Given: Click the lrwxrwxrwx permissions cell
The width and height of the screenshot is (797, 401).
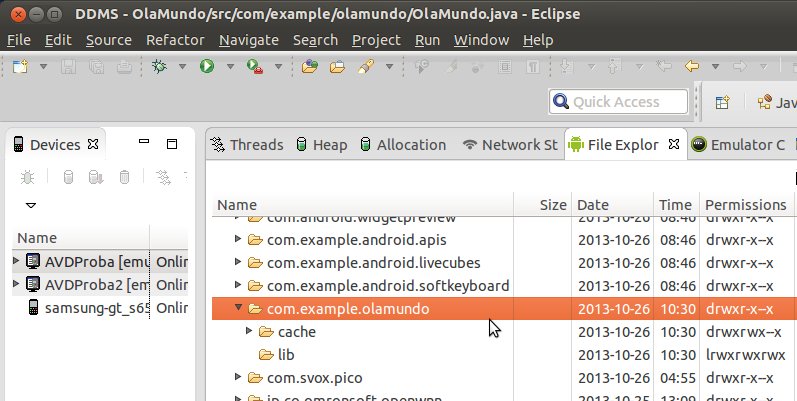Looking at the screenshot, I should tap(746, 355).
